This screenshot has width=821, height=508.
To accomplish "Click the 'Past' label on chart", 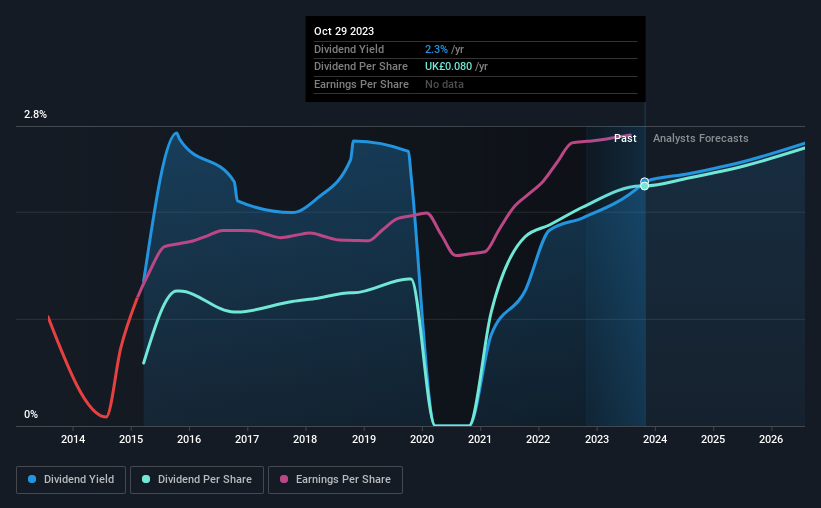I will tap(625, 138).
